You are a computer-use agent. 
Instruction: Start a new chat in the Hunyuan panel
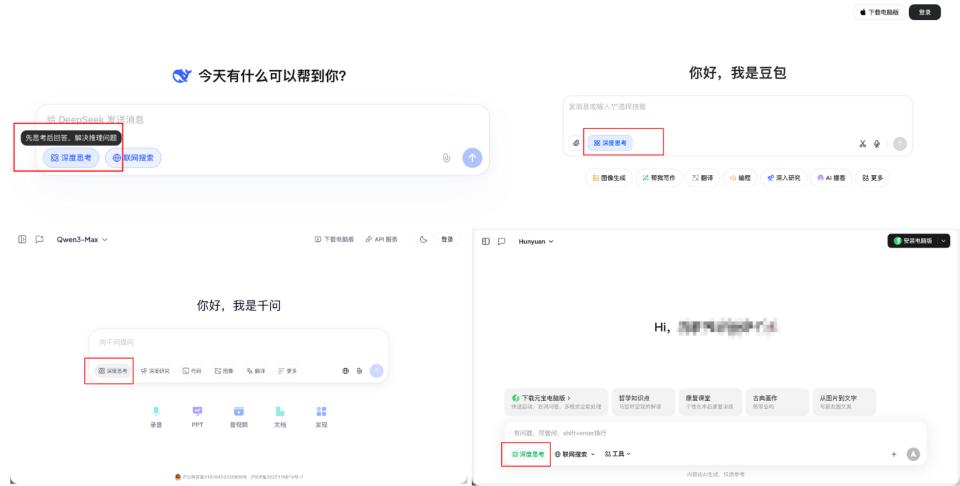pos(501,241)
